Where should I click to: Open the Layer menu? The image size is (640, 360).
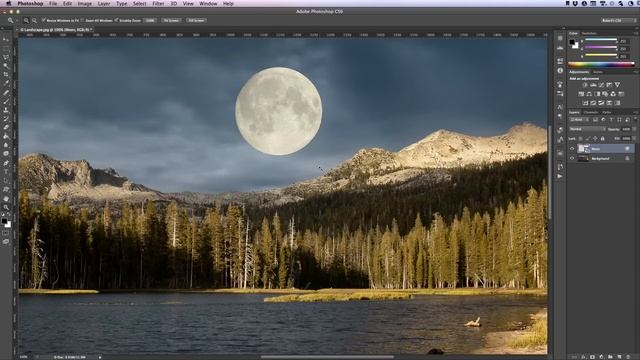point(104,3)
